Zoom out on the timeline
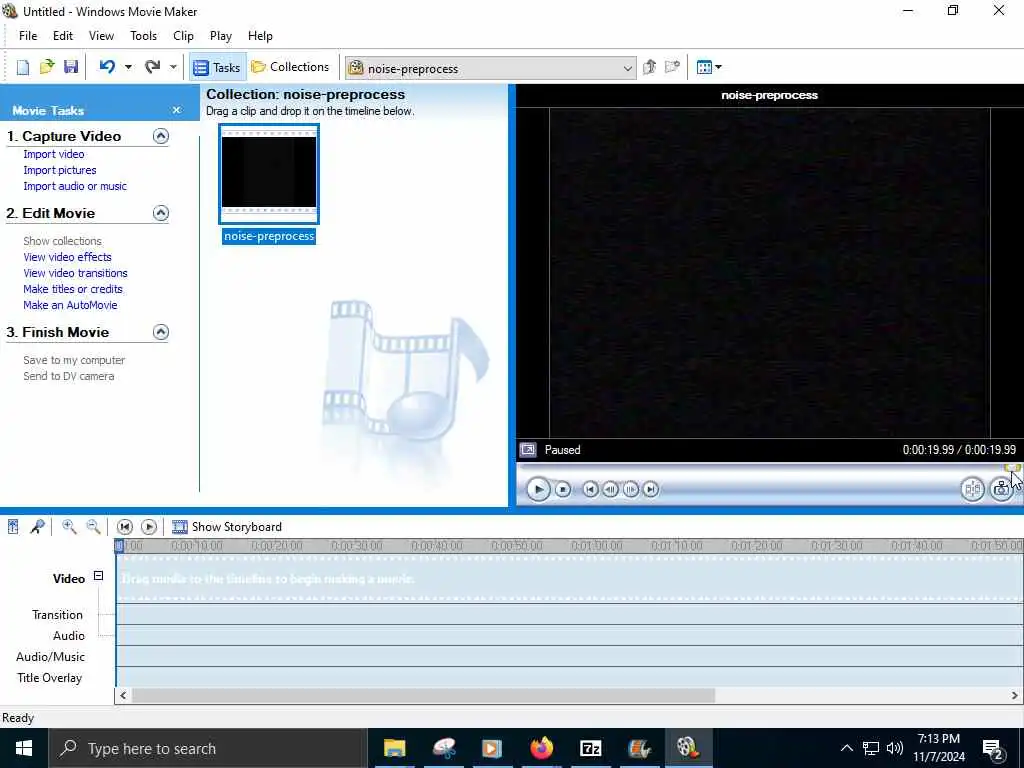 93,526
